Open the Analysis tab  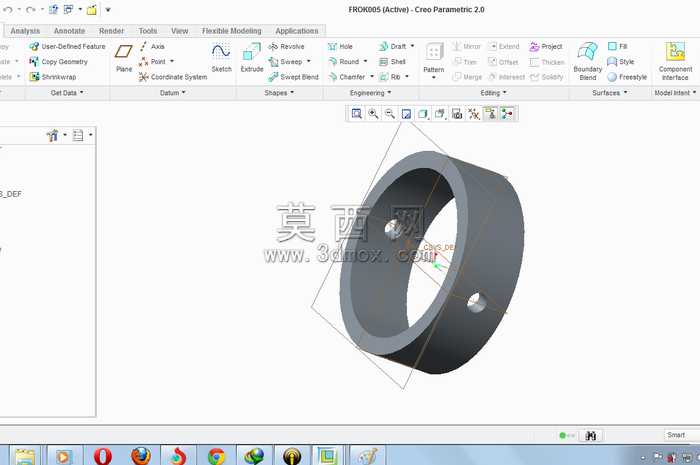25,31
